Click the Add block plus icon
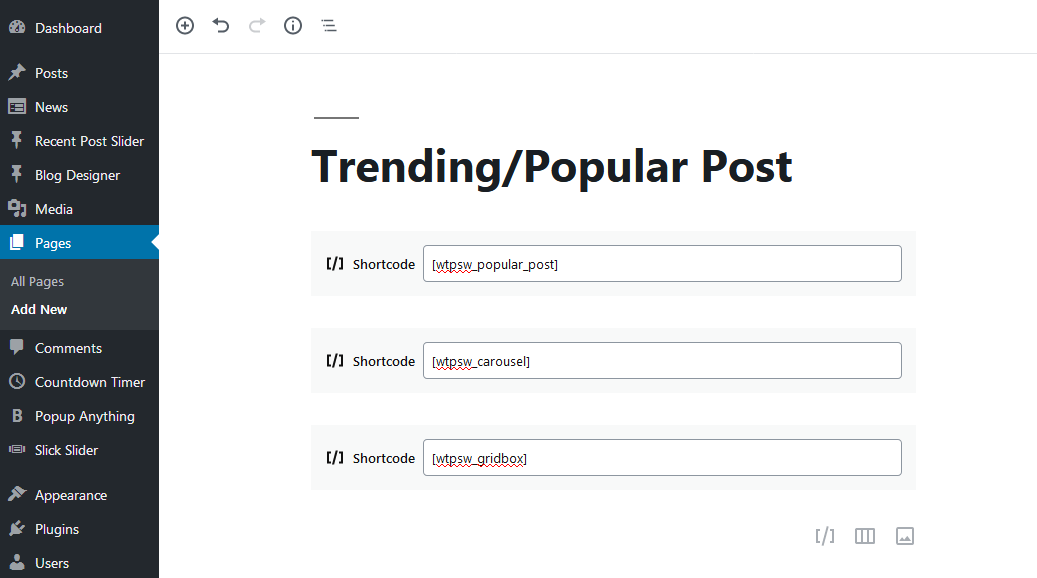 coord(185,26)
